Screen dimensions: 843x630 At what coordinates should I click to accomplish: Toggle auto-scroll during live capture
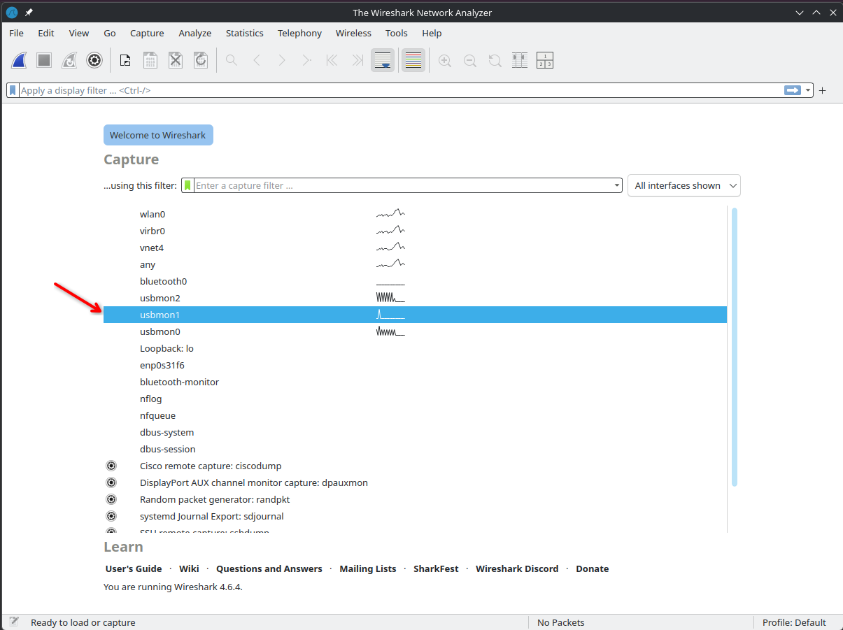[382, 60]
